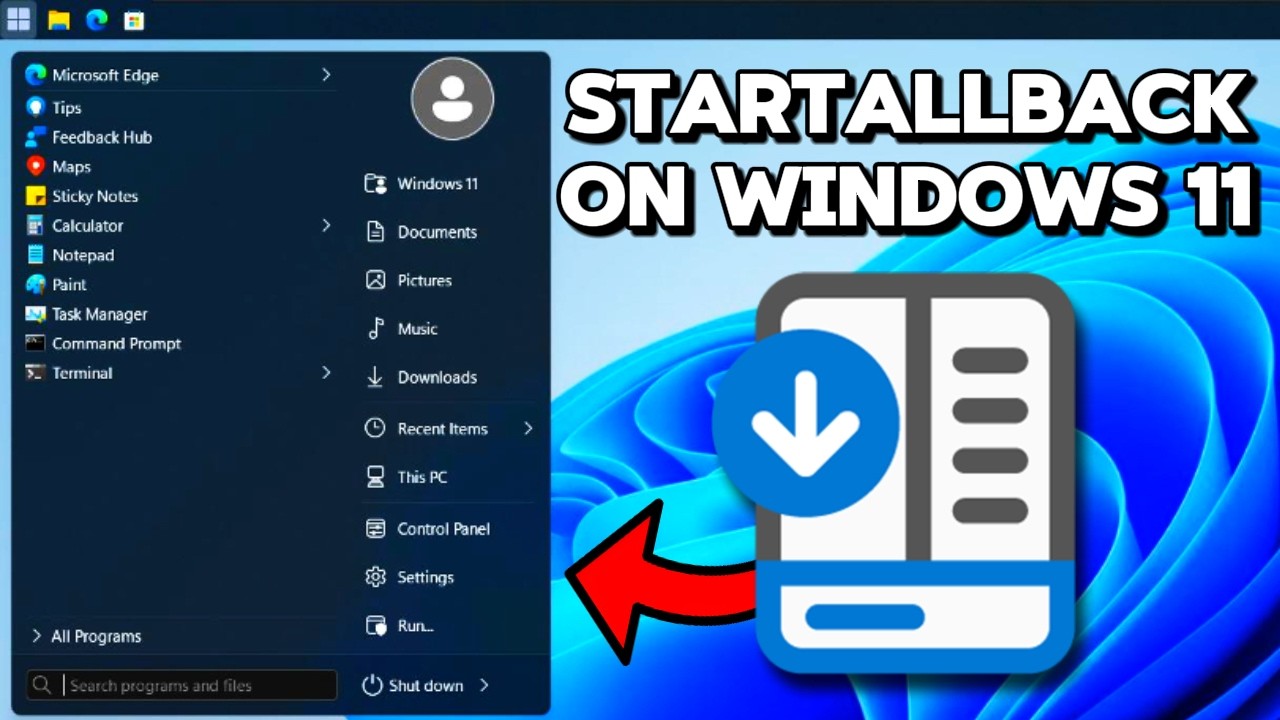Click the Control Panel icon

coord(376,529)
